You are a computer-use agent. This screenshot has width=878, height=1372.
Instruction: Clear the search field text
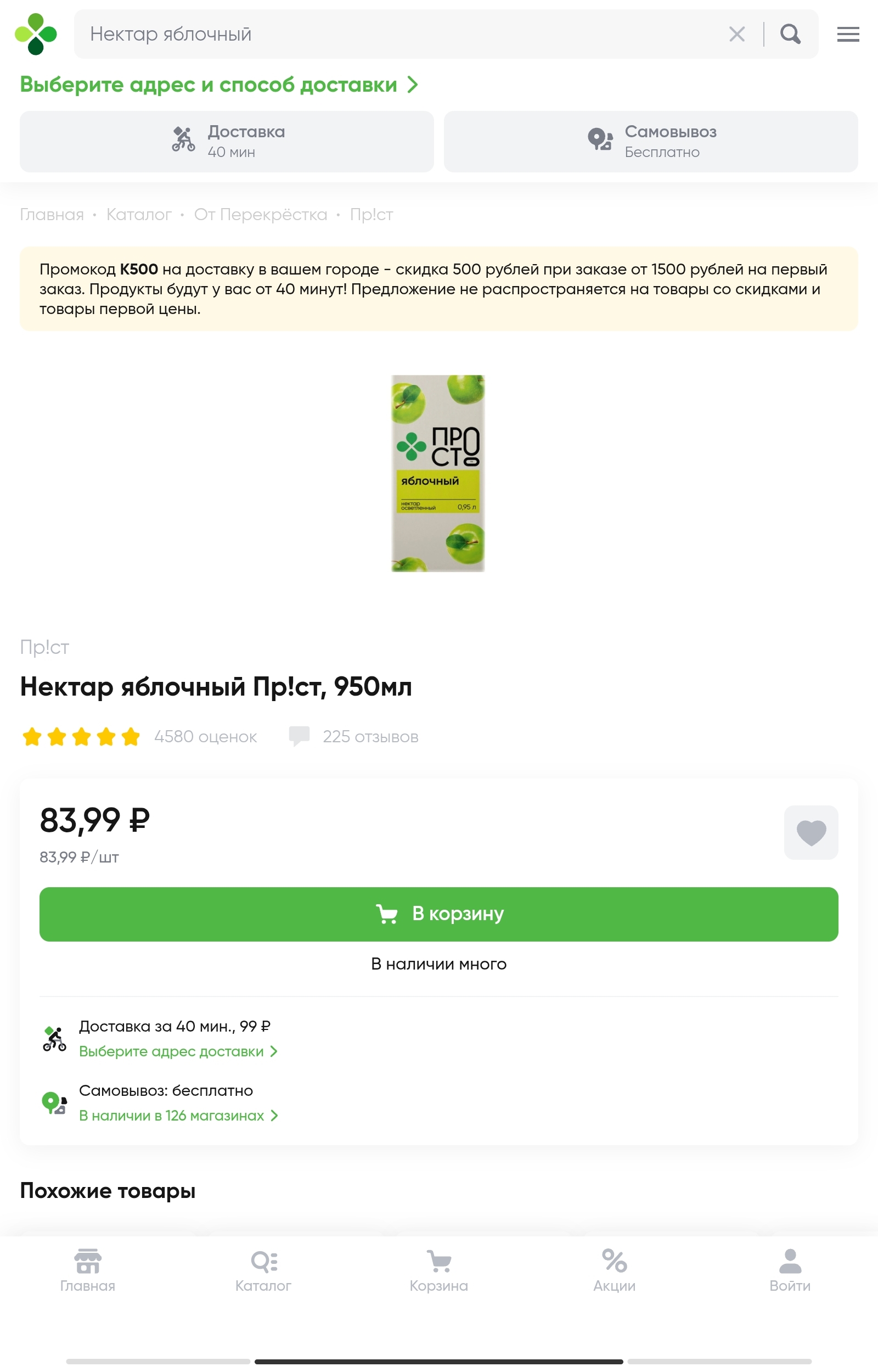coord(736,34)
